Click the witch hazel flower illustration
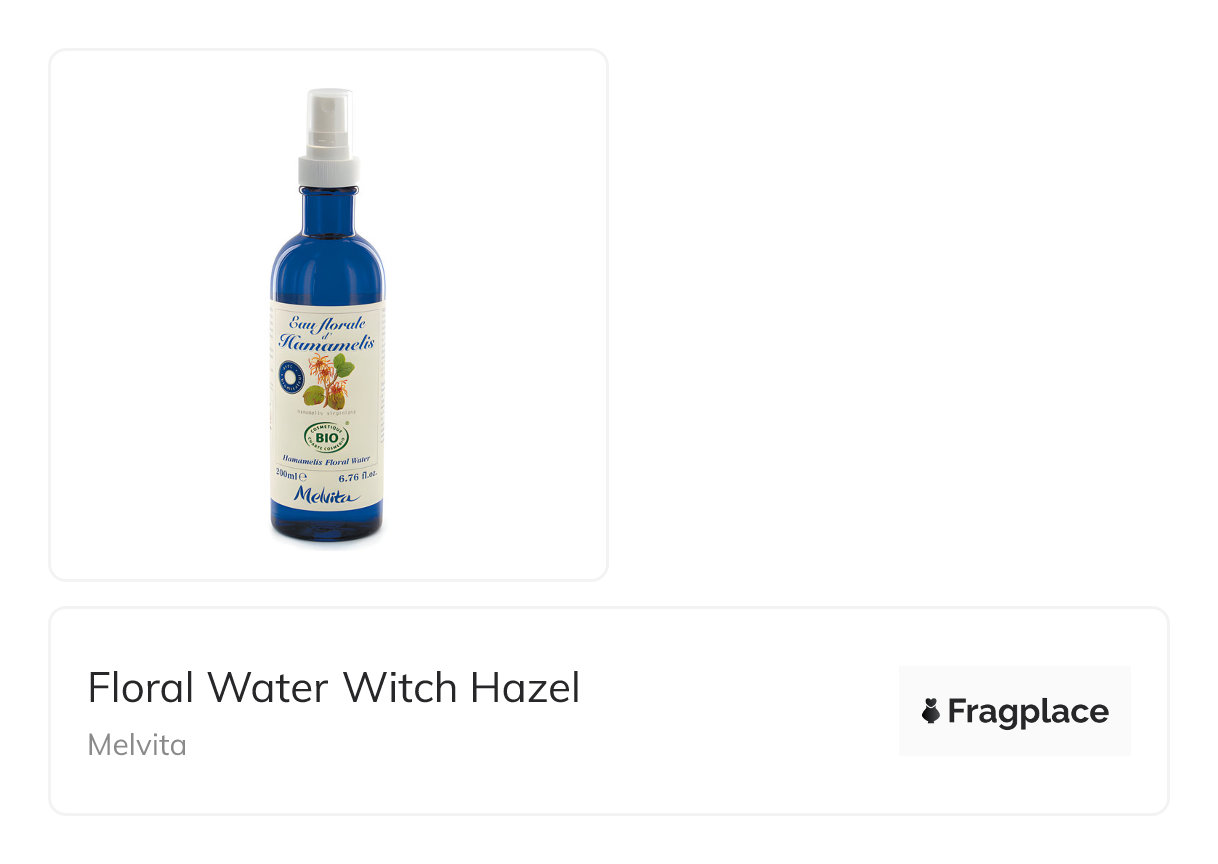This screenshot has height=864, width=1218. click(x=324, y=377)
